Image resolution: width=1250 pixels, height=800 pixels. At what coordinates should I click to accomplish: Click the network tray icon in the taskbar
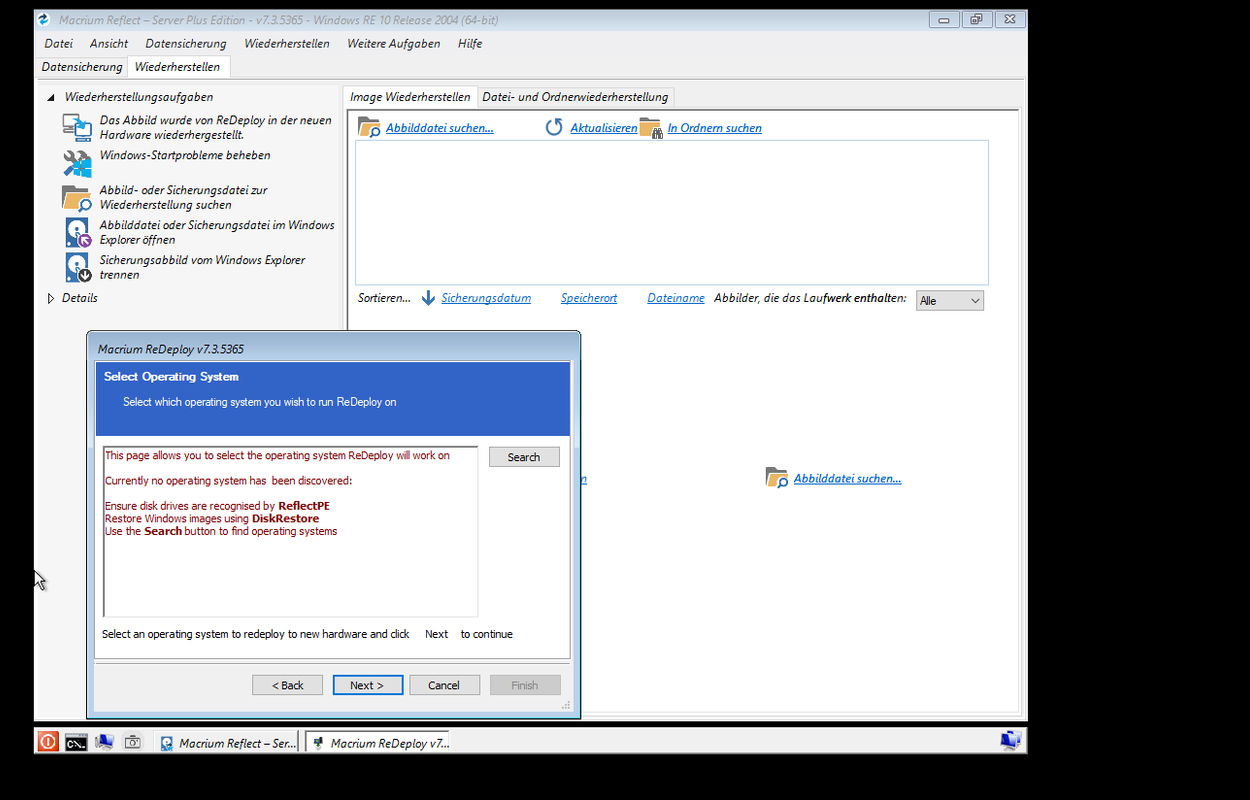pyautogui.click(x=1010, y=741)
